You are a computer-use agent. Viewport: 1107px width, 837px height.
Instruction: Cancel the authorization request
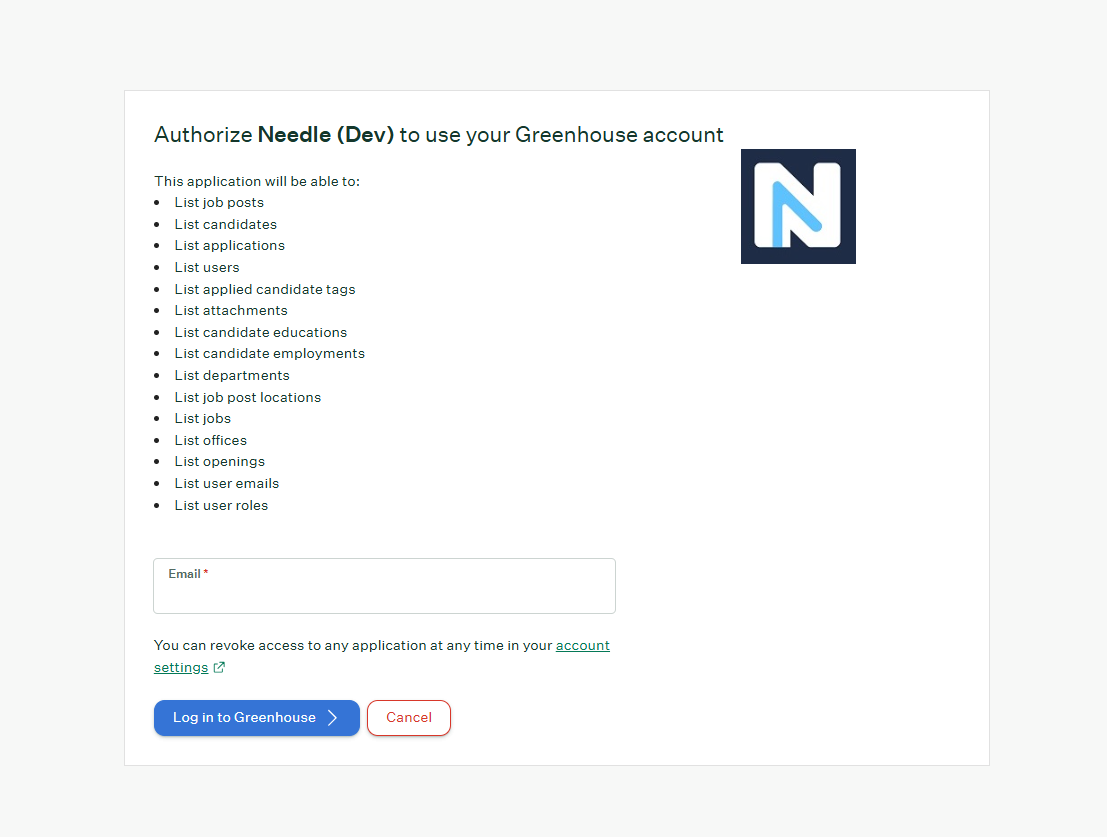tap(409, 718)
